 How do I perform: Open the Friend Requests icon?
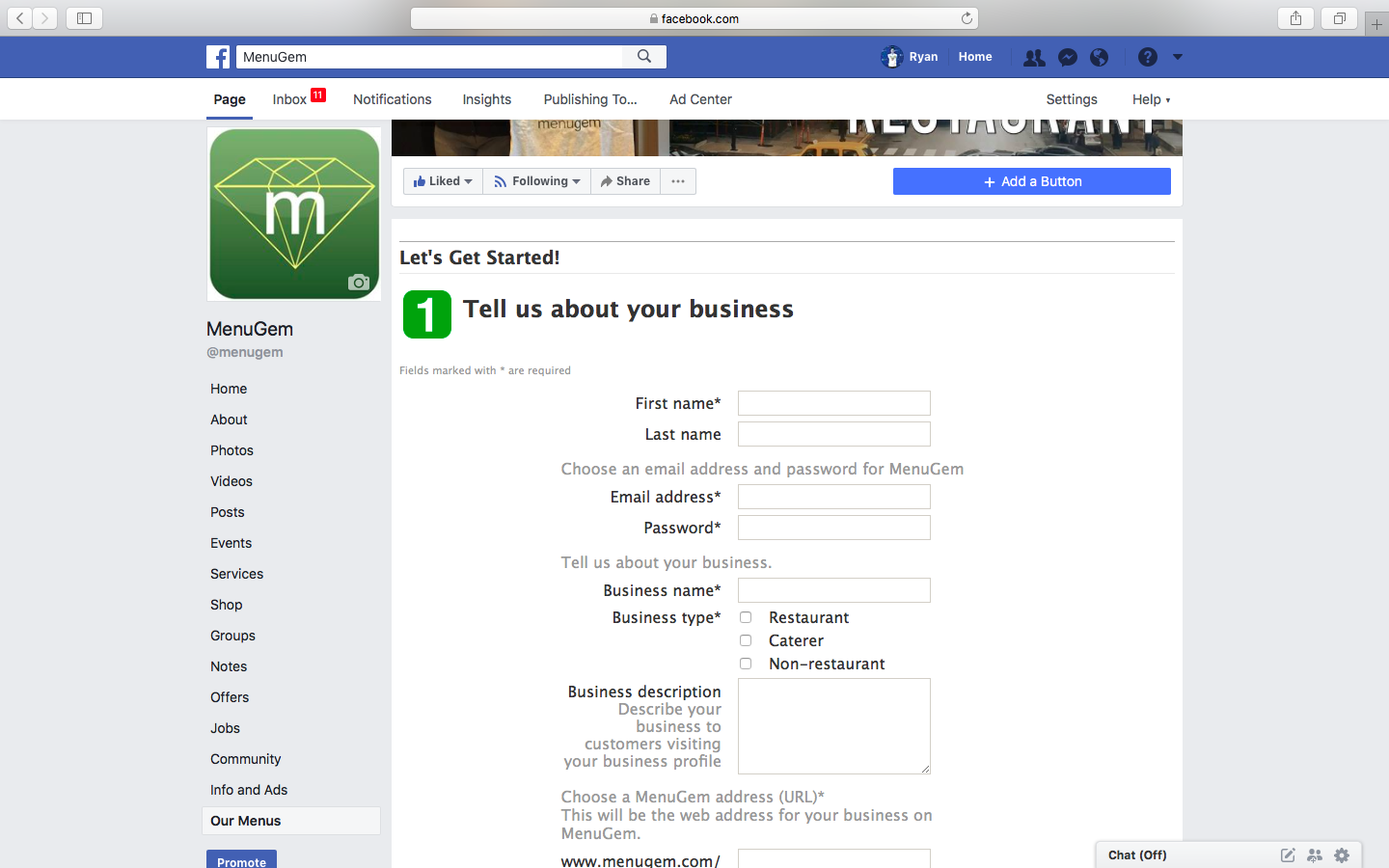[x=1034, y=58]
